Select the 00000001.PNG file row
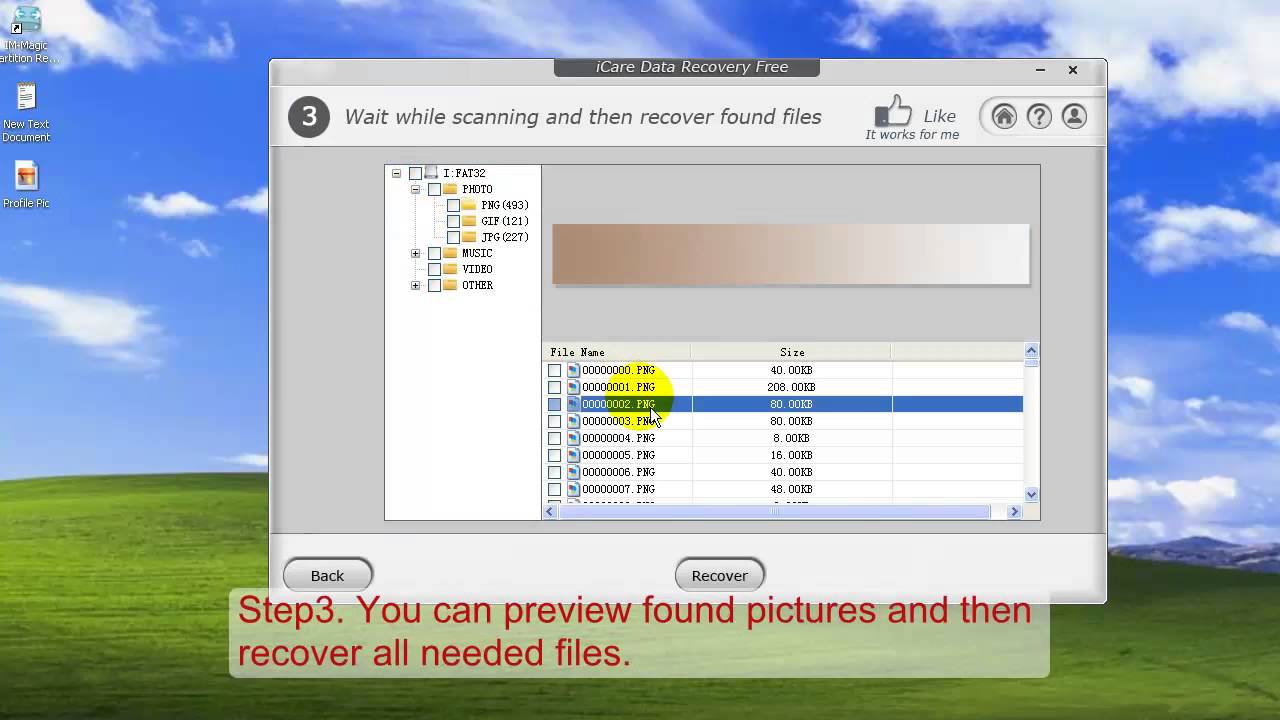The height and width of the screenshot is (720, 1280). coord(783,387)
